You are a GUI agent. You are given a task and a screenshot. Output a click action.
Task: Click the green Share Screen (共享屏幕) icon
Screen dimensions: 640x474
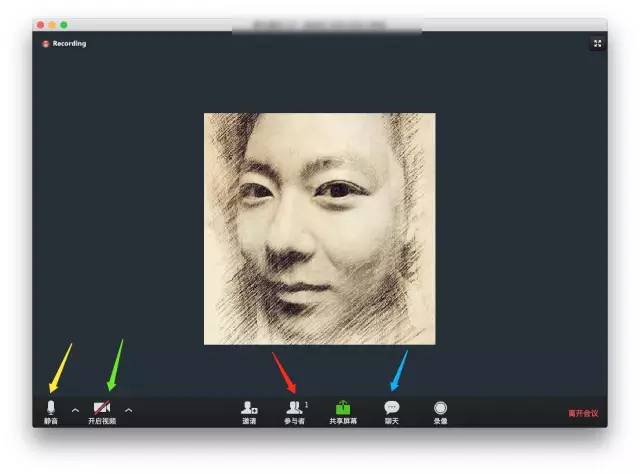tap(343, 407)
